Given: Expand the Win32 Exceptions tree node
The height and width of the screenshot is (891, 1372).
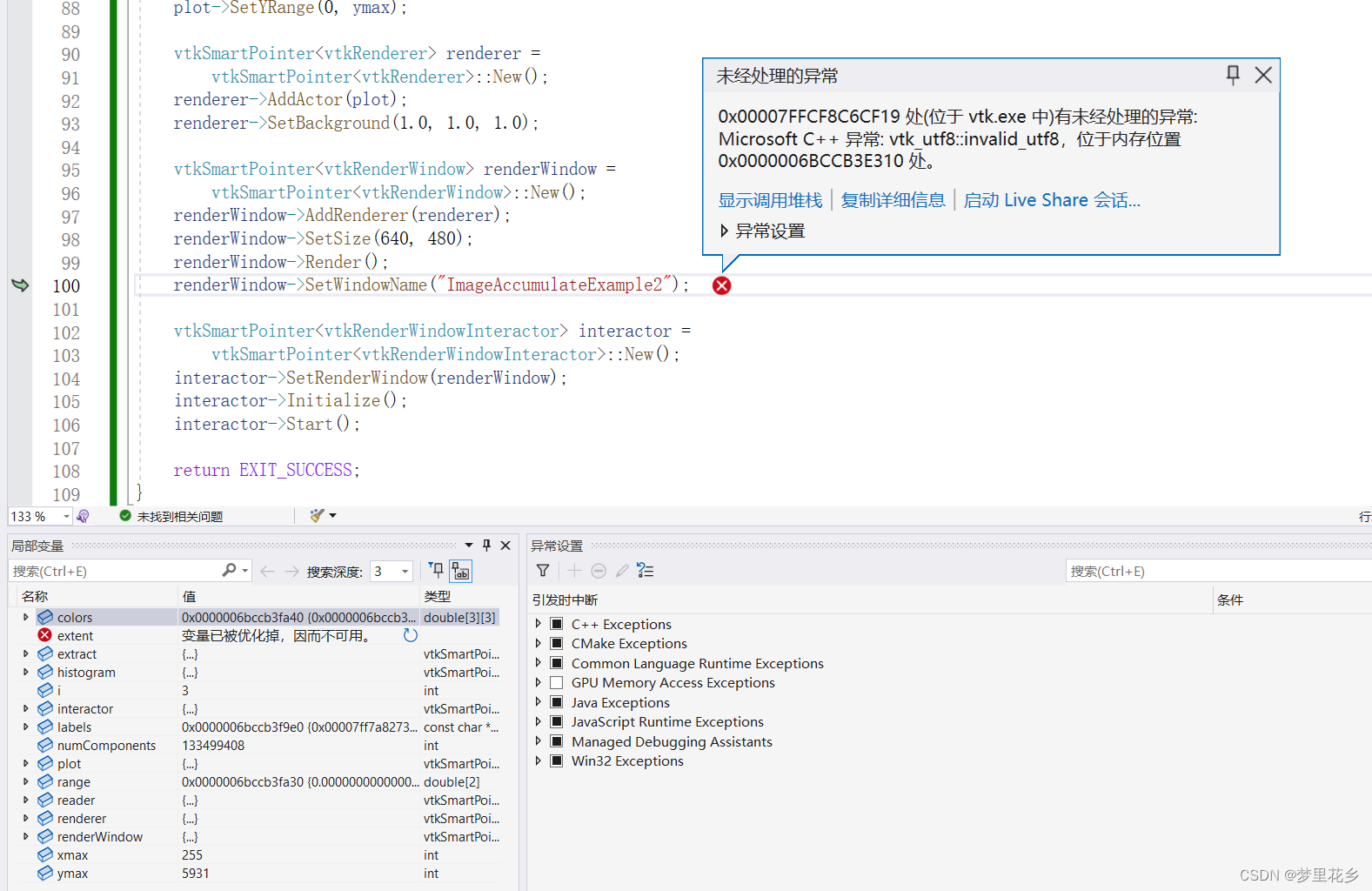Looking at the screenshot, I should coord(538,760).
